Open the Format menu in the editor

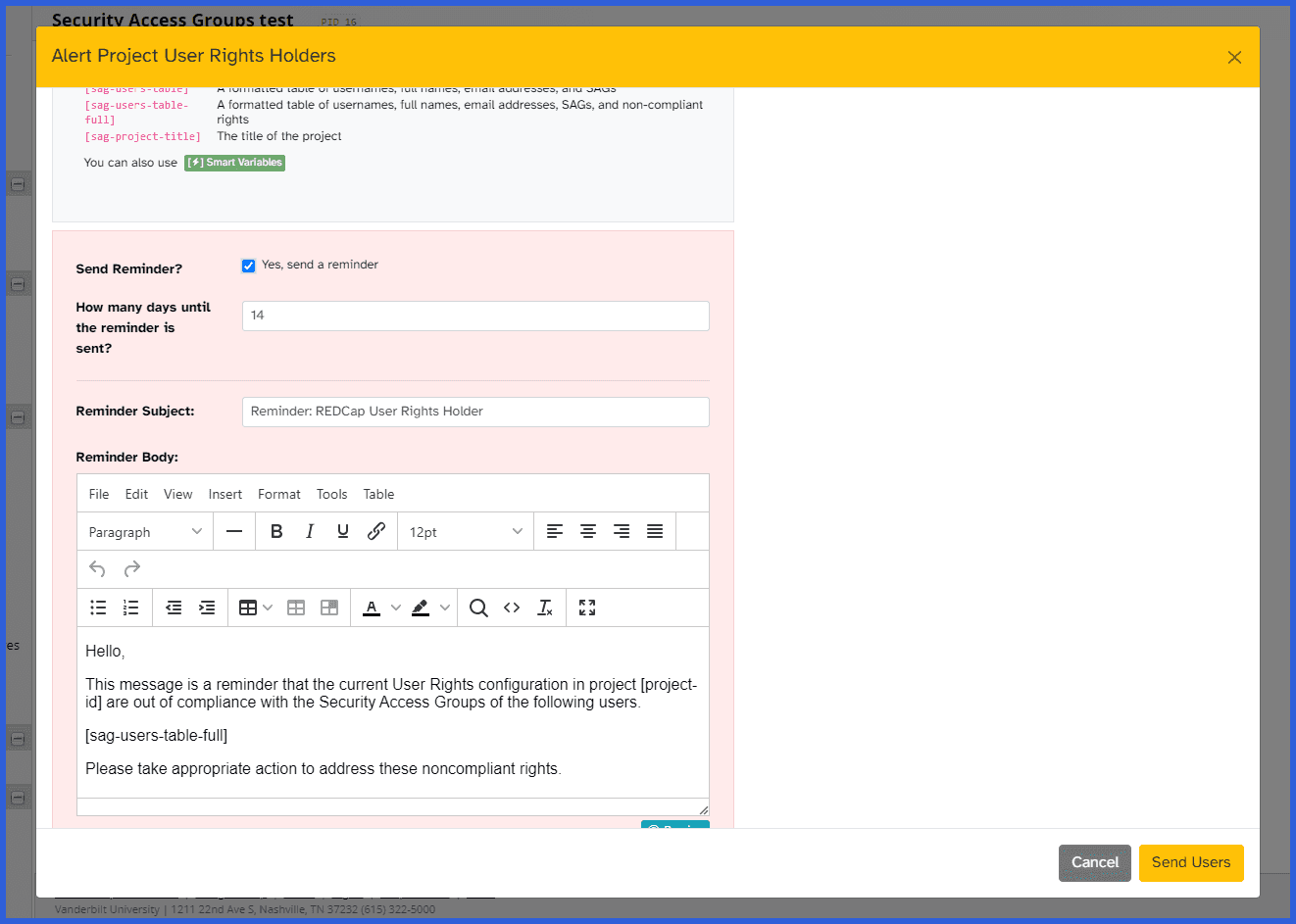click(279, 494)
